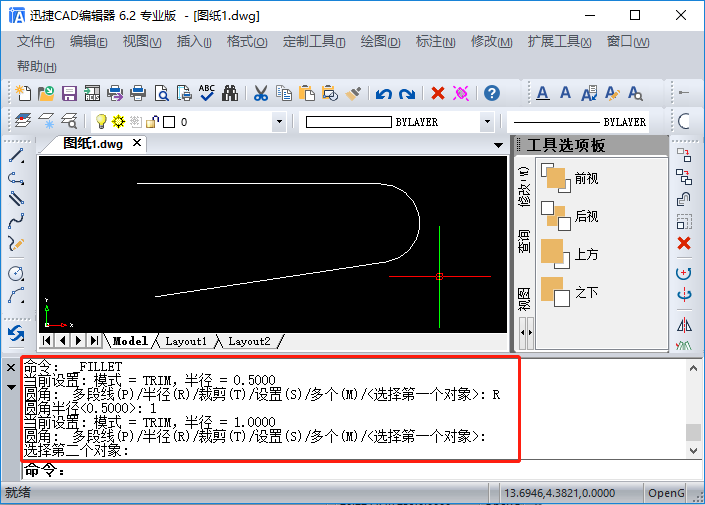
Task: Select the Spline curve tool on left toolbar
Action: (x=16, y=220)
